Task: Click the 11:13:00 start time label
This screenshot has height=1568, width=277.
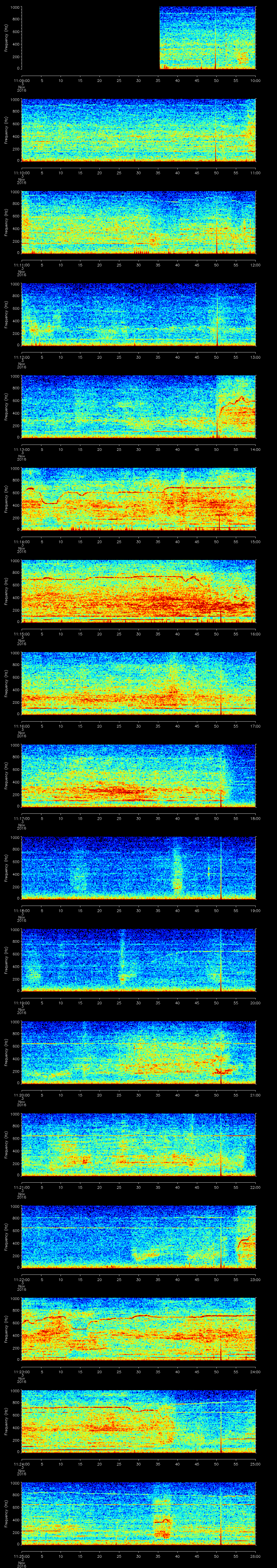Action: 21,449
